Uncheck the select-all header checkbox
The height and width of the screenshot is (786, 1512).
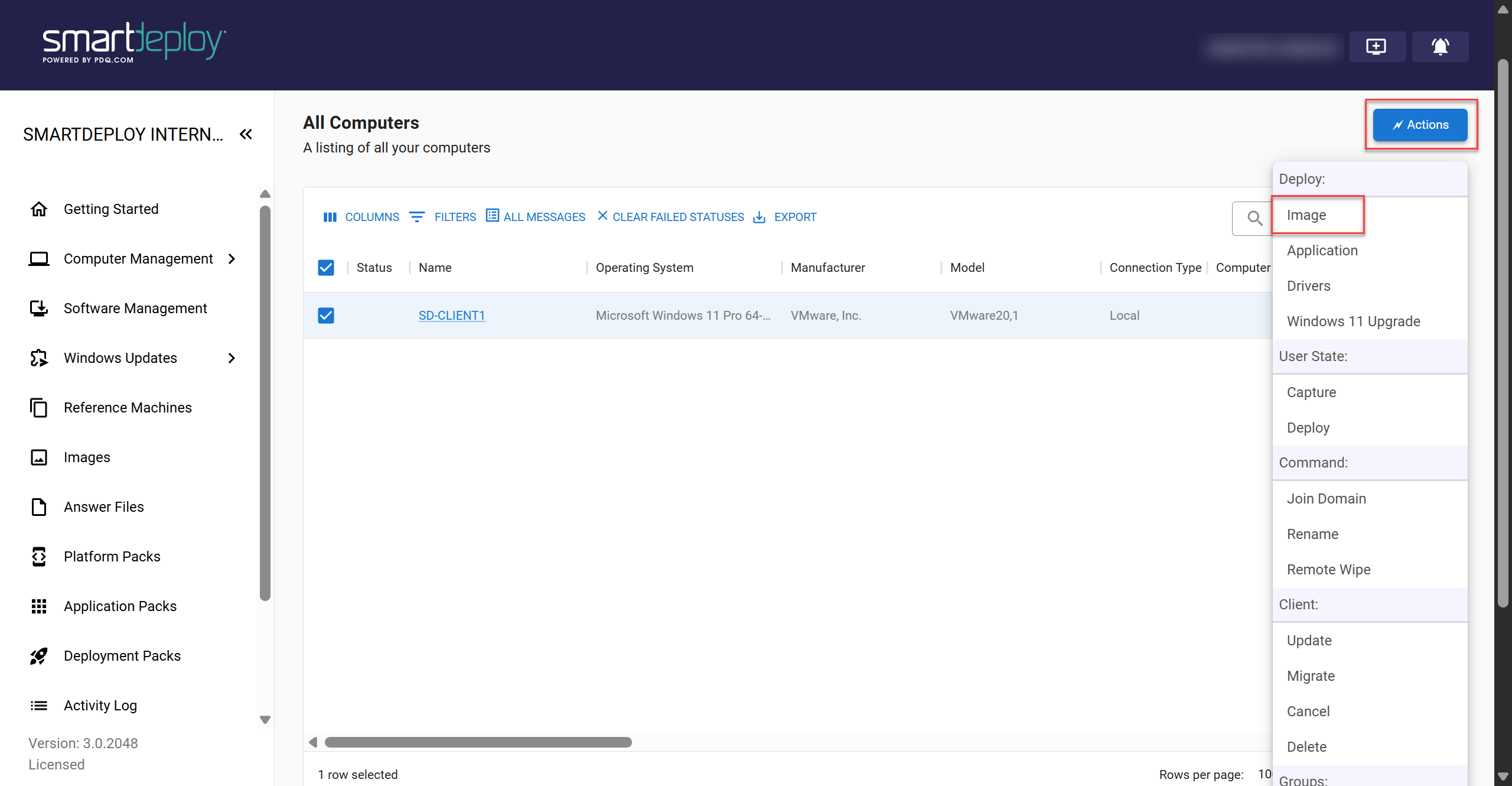326,268
